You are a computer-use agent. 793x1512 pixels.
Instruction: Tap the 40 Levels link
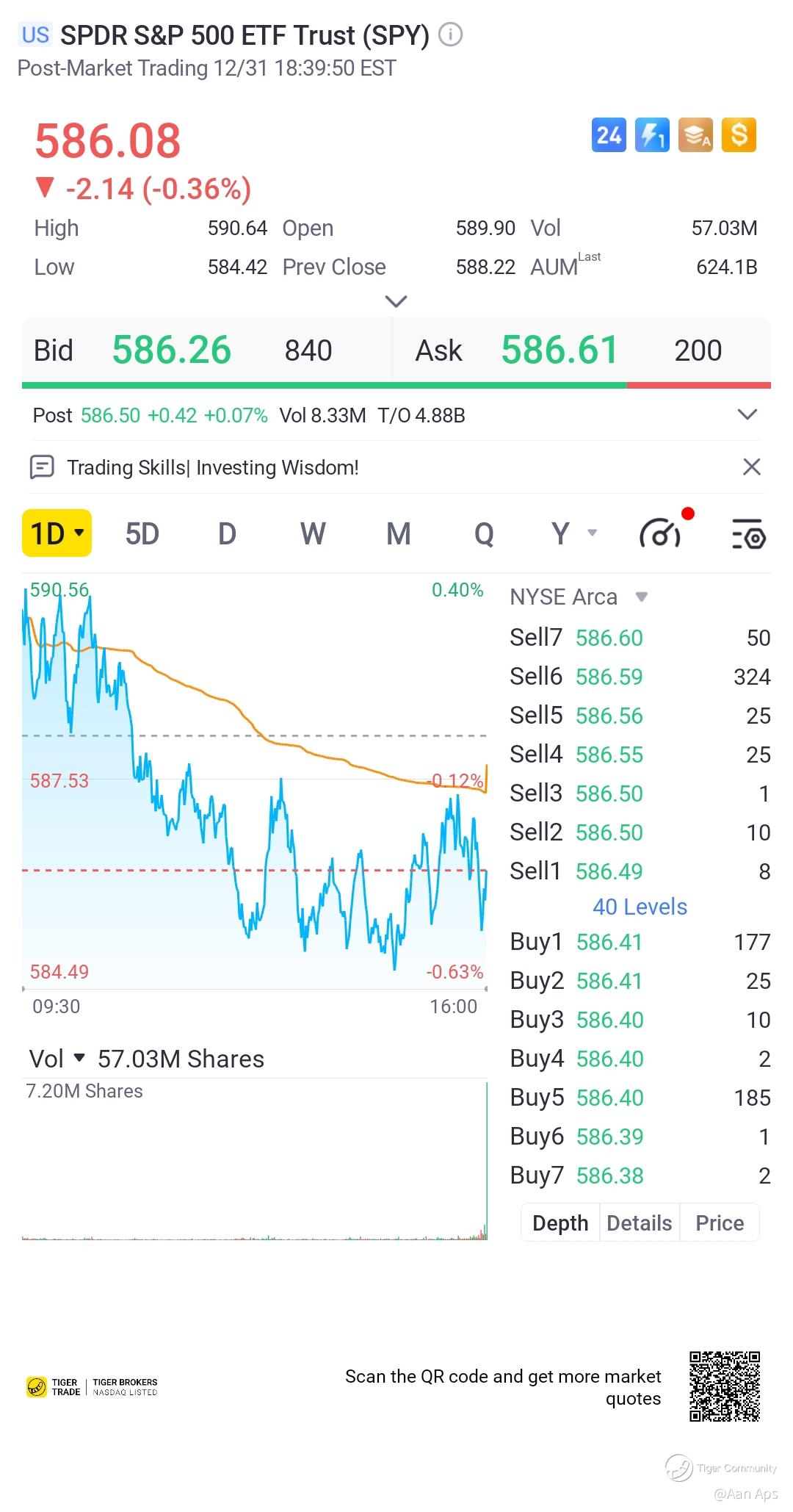pos(640,907)
